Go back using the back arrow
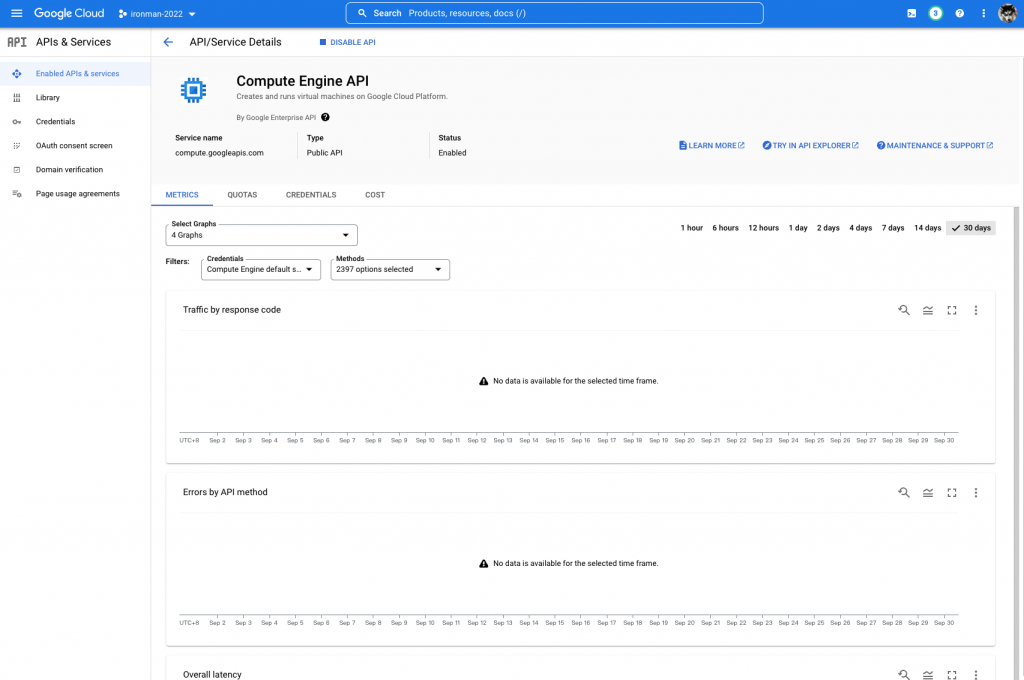1024x680 pixels. tap(168, 42)
